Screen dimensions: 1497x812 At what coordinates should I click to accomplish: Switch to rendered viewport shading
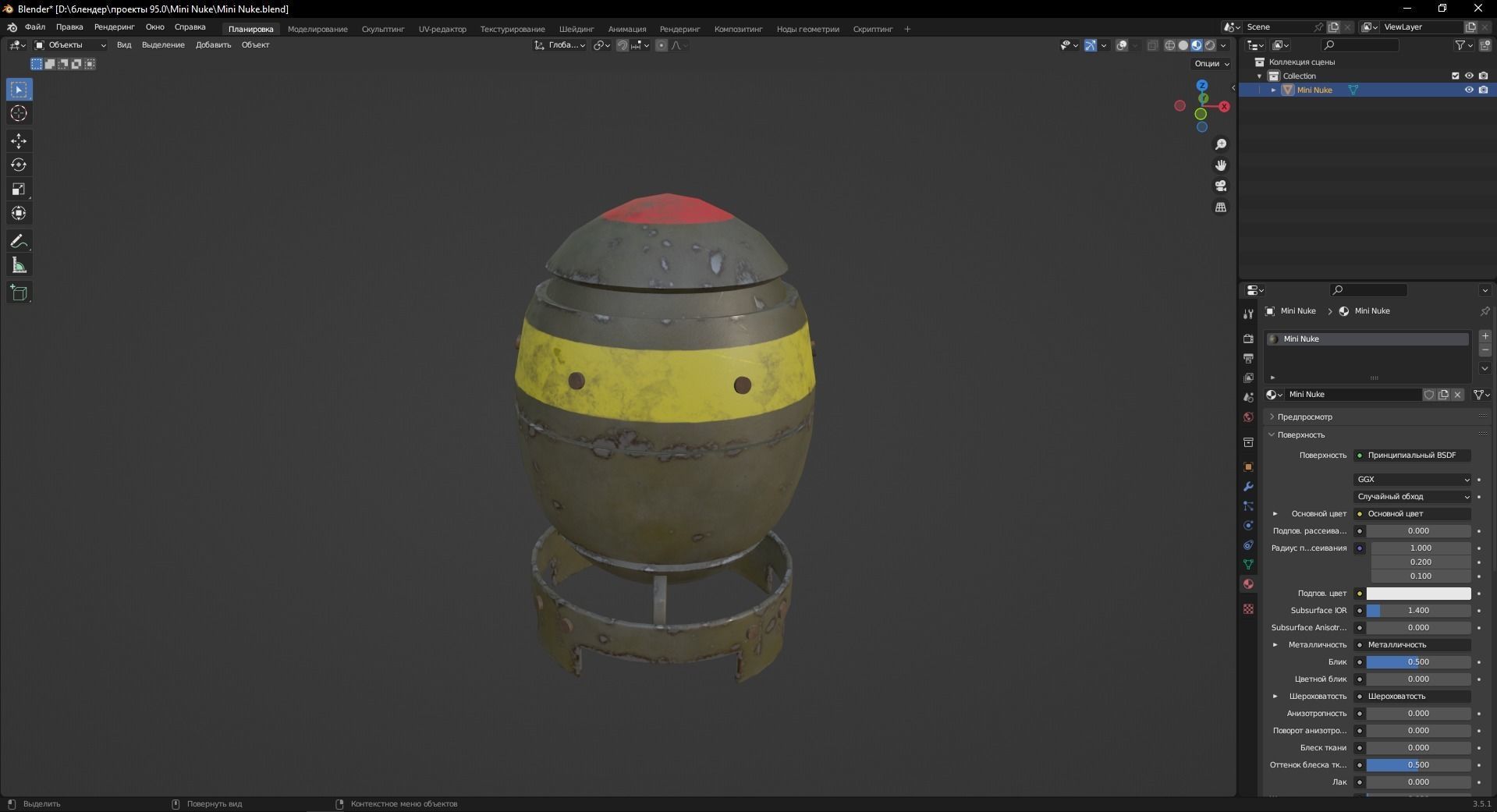pos(1210,45)
